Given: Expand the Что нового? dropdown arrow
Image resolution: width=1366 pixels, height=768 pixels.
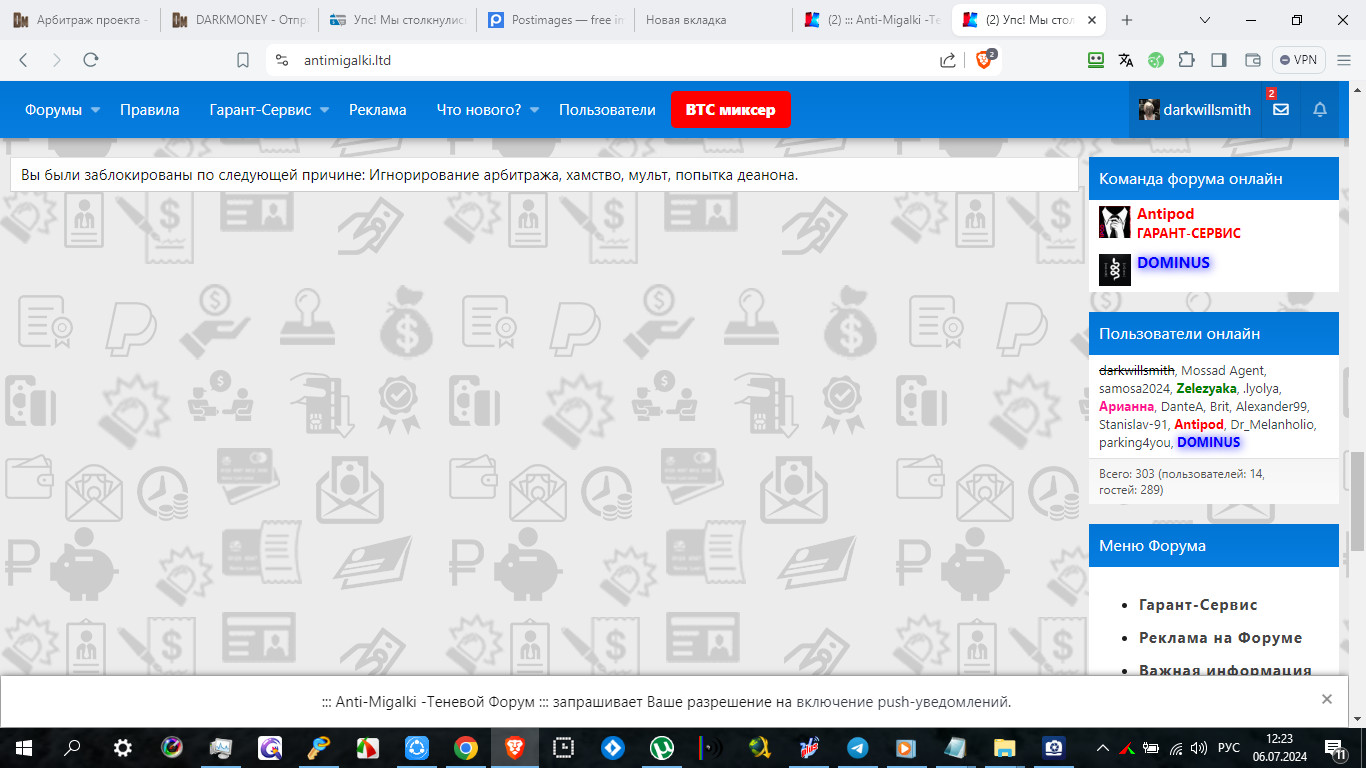Looking at the screenshot, I should pos(535,110).
